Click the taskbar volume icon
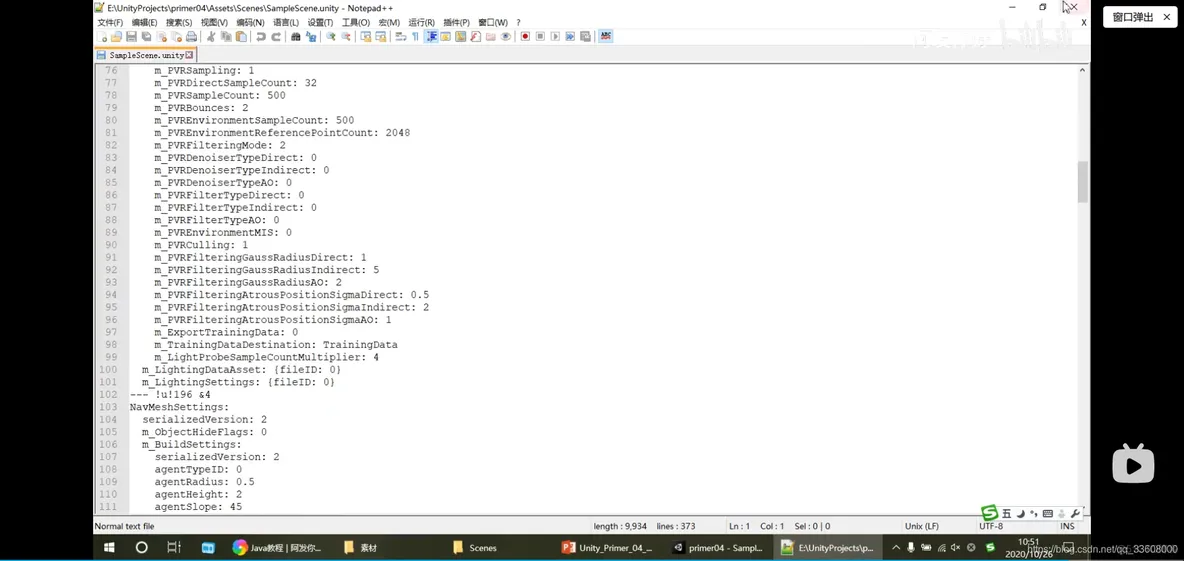Image resolution: width=1184 pixels, height=561 pixels. (955, 547)
